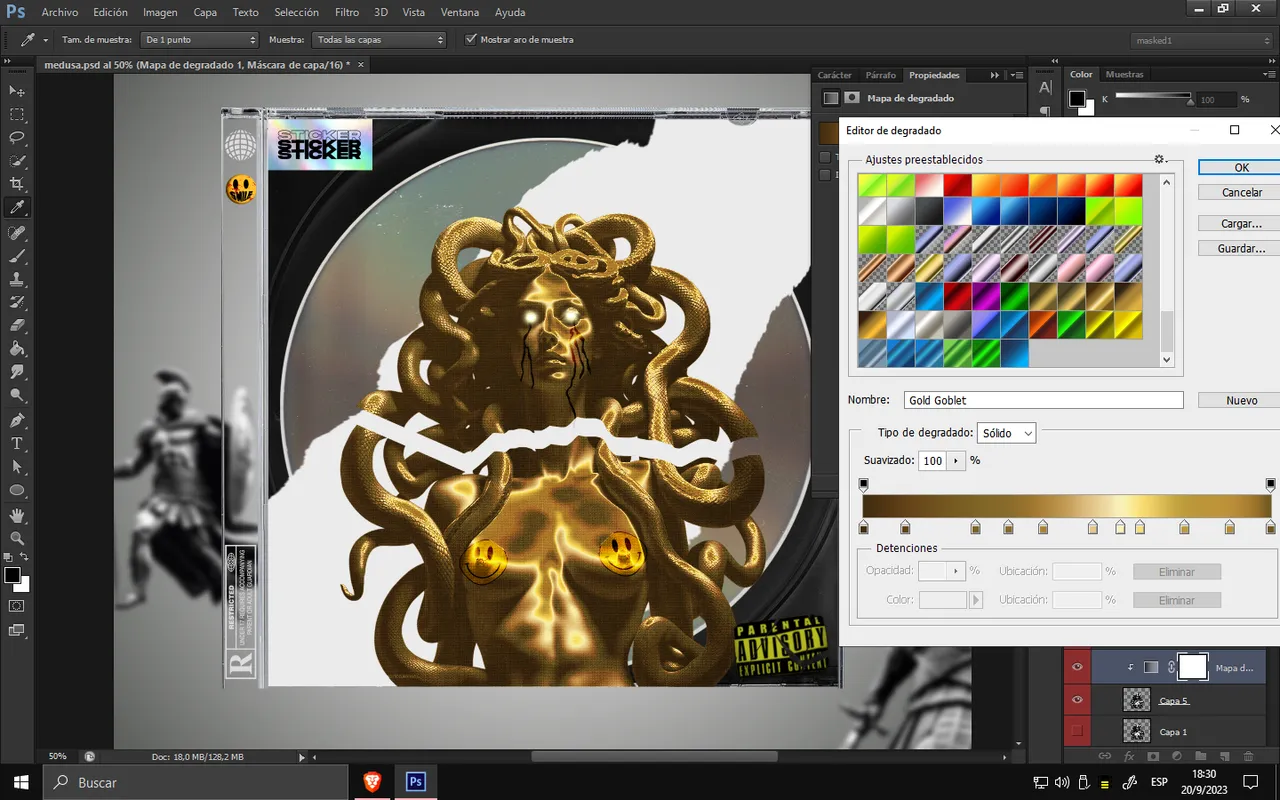
Task: Activate the Horizontal Type tool
Action: pyautogui.click(x=17, y=443)
